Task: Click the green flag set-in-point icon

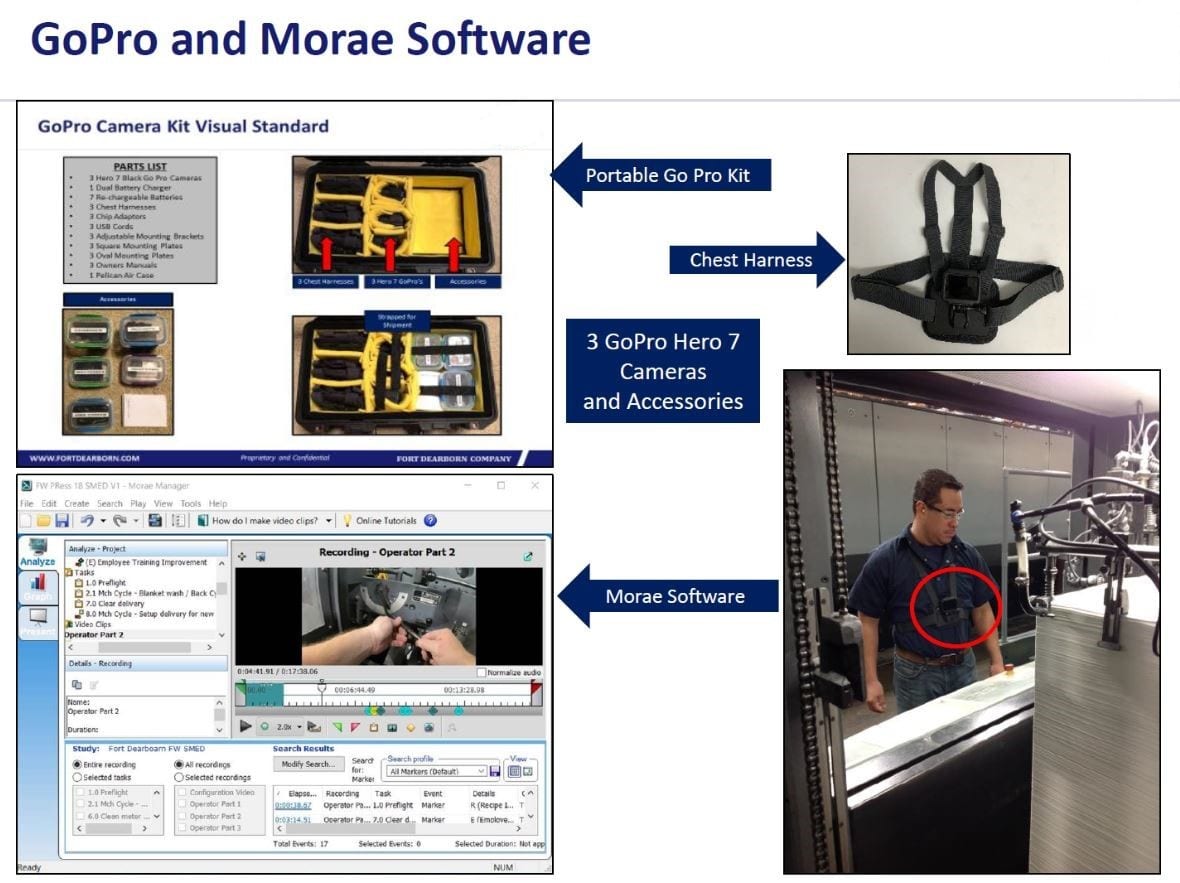Action: 337,727
